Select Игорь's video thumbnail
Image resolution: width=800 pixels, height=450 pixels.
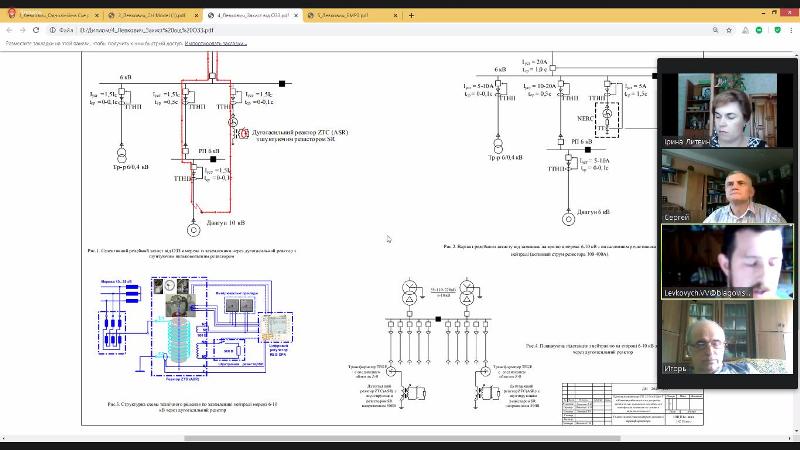click(727, 337)
